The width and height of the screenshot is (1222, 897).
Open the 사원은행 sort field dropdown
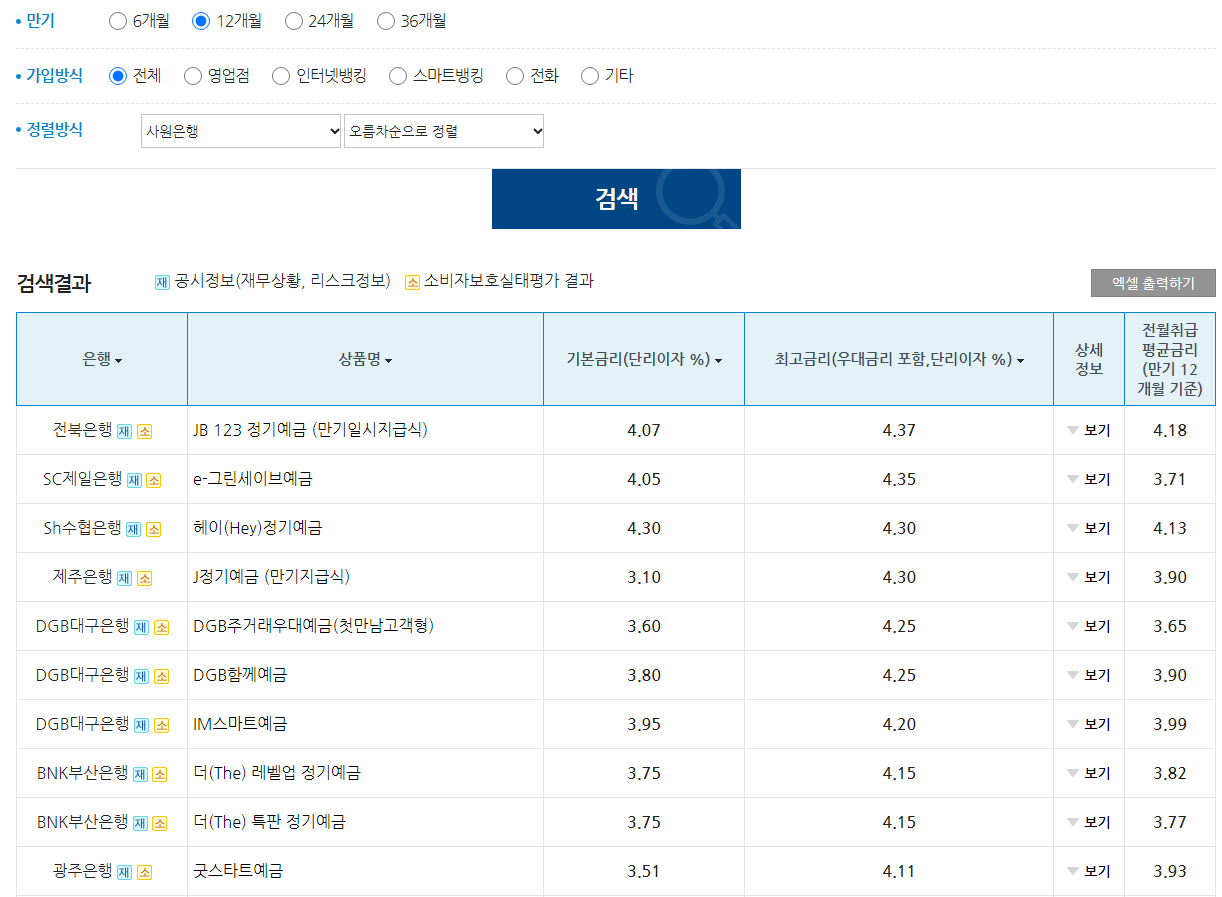click(241, 131)
